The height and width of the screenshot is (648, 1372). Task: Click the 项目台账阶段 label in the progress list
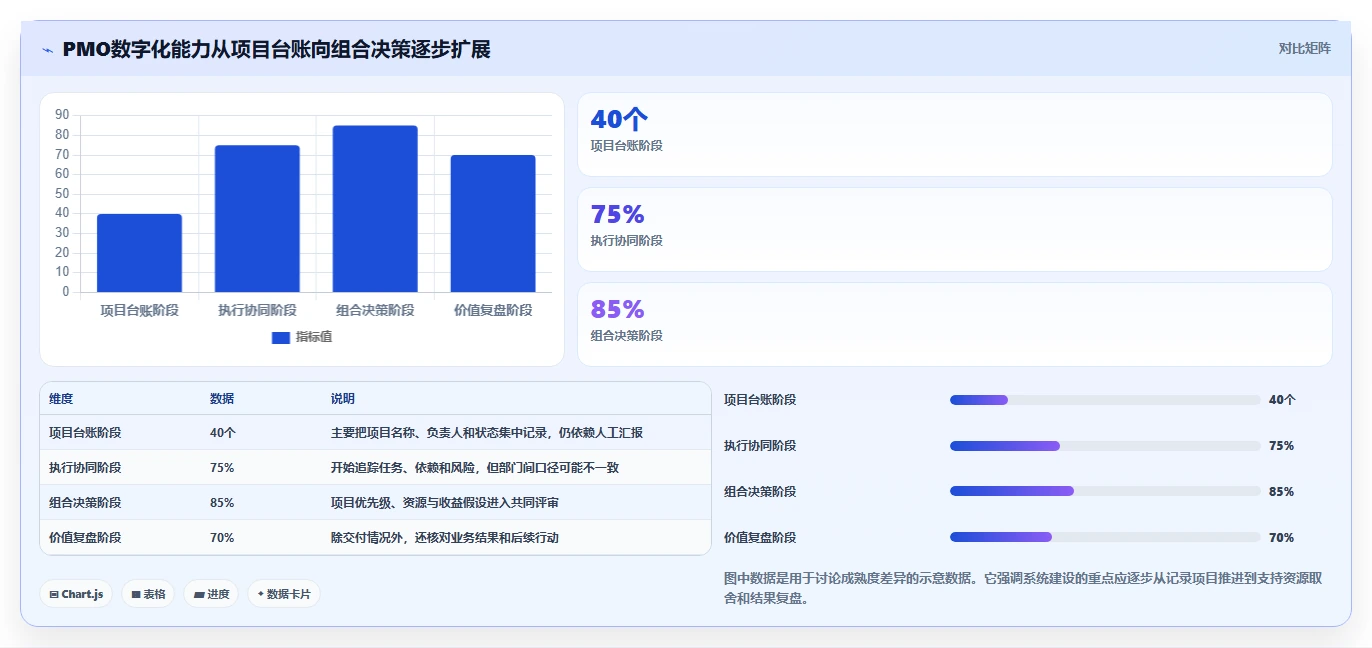760,400
